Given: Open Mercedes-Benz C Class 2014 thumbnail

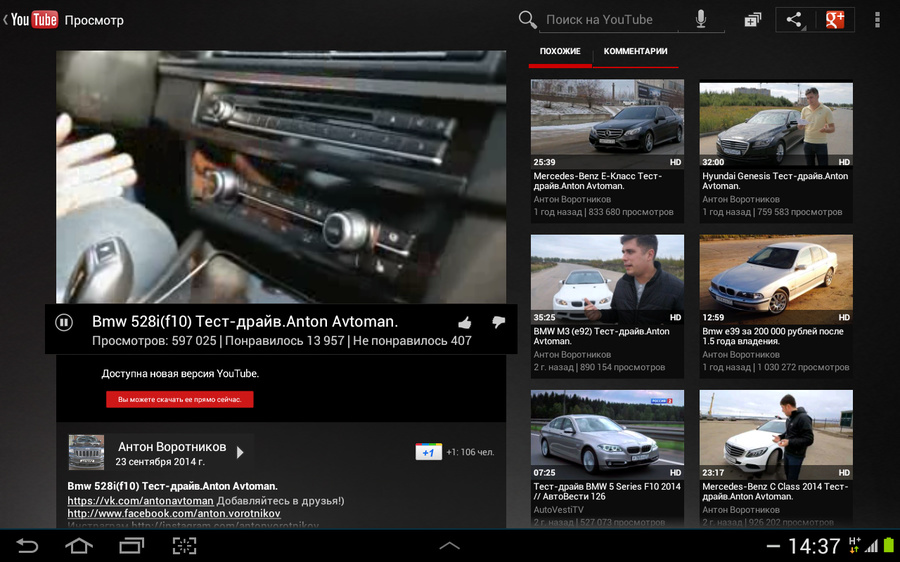Looking at the screenshot, I should coord(776,435).
